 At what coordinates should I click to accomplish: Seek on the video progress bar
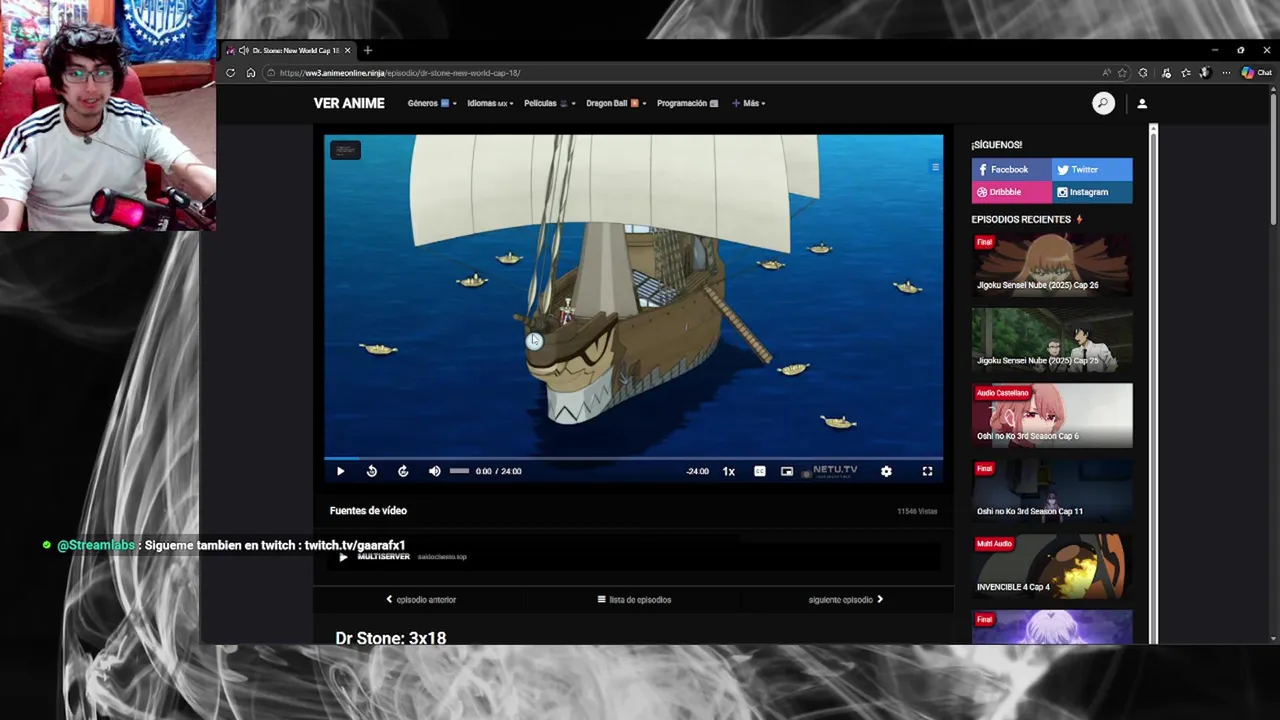pyautogui.click(x=633, y=458)
